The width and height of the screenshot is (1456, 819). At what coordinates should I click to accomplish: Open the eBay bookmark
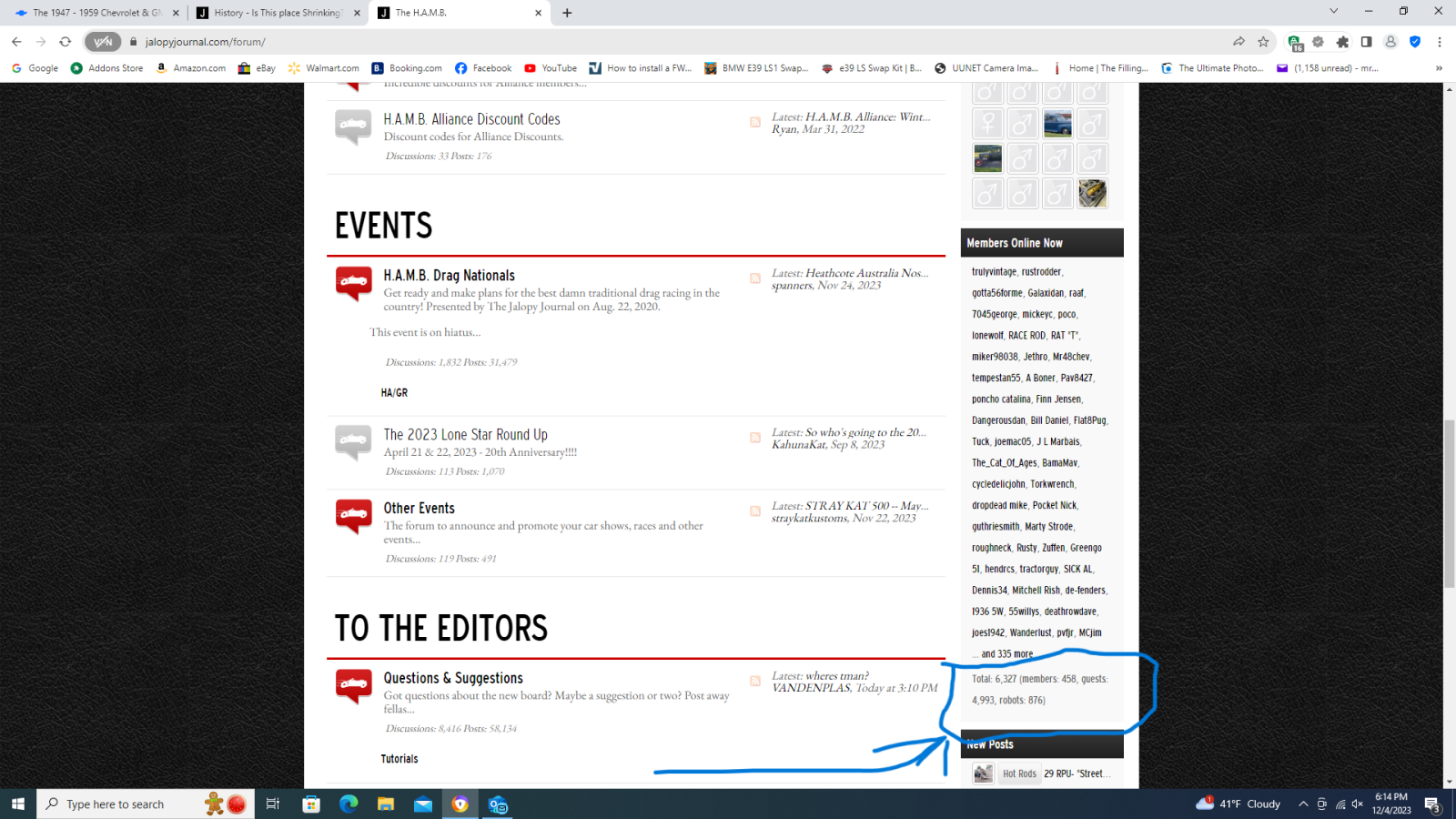(x=257, y=68)
